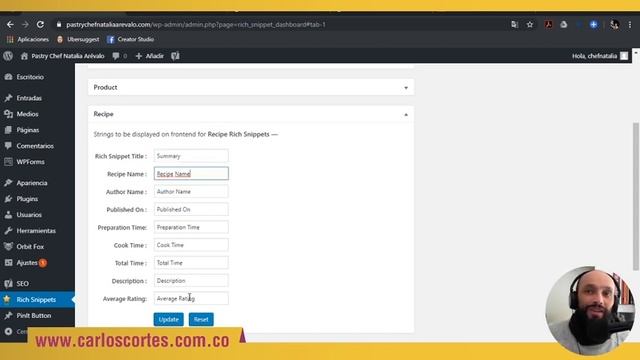
Task: Open the Añadir new content menu
Action: click(x=150, y=56)
